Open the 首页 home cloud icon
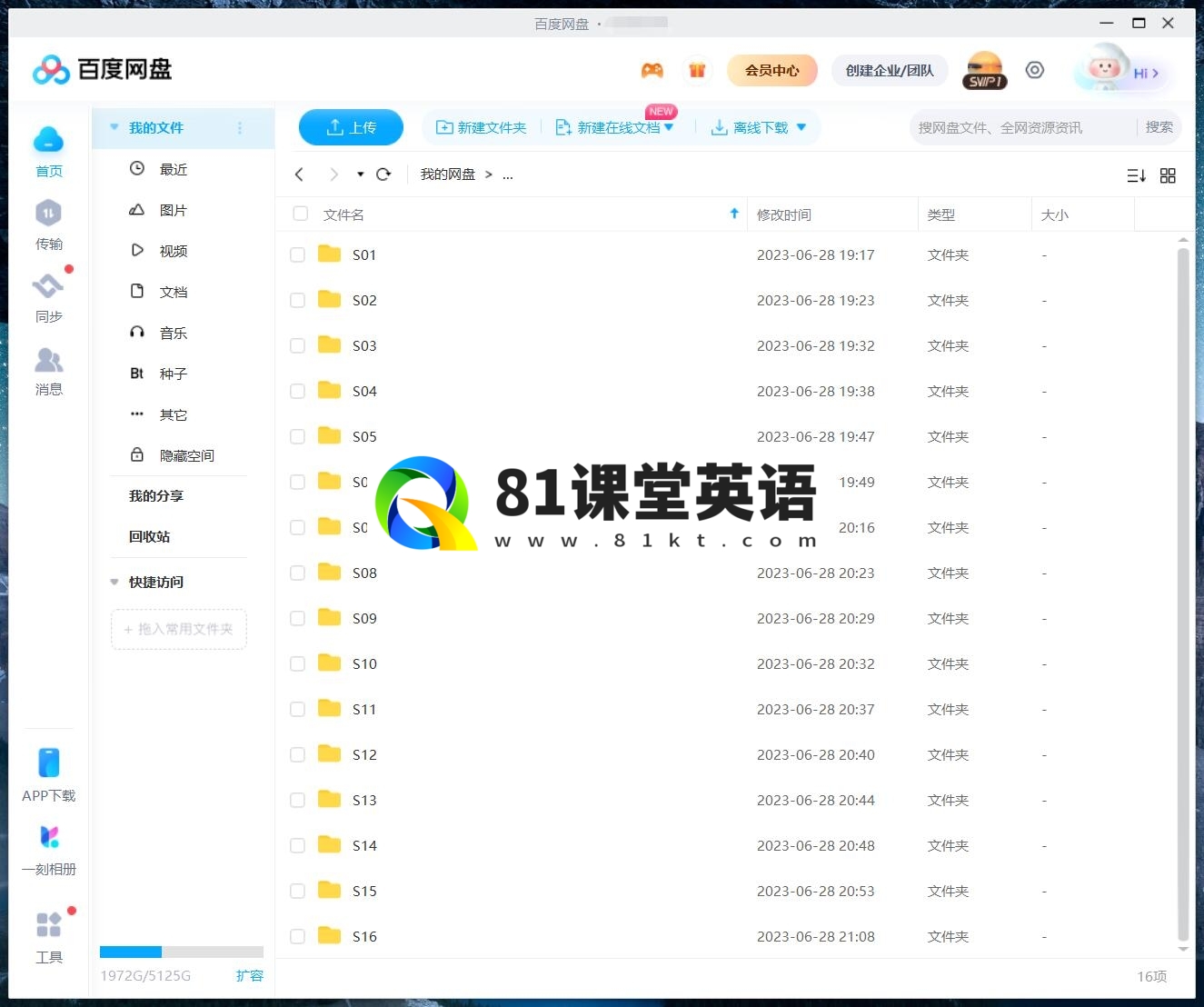This screenshot has width=1204, height=1007. click(48, 140)
